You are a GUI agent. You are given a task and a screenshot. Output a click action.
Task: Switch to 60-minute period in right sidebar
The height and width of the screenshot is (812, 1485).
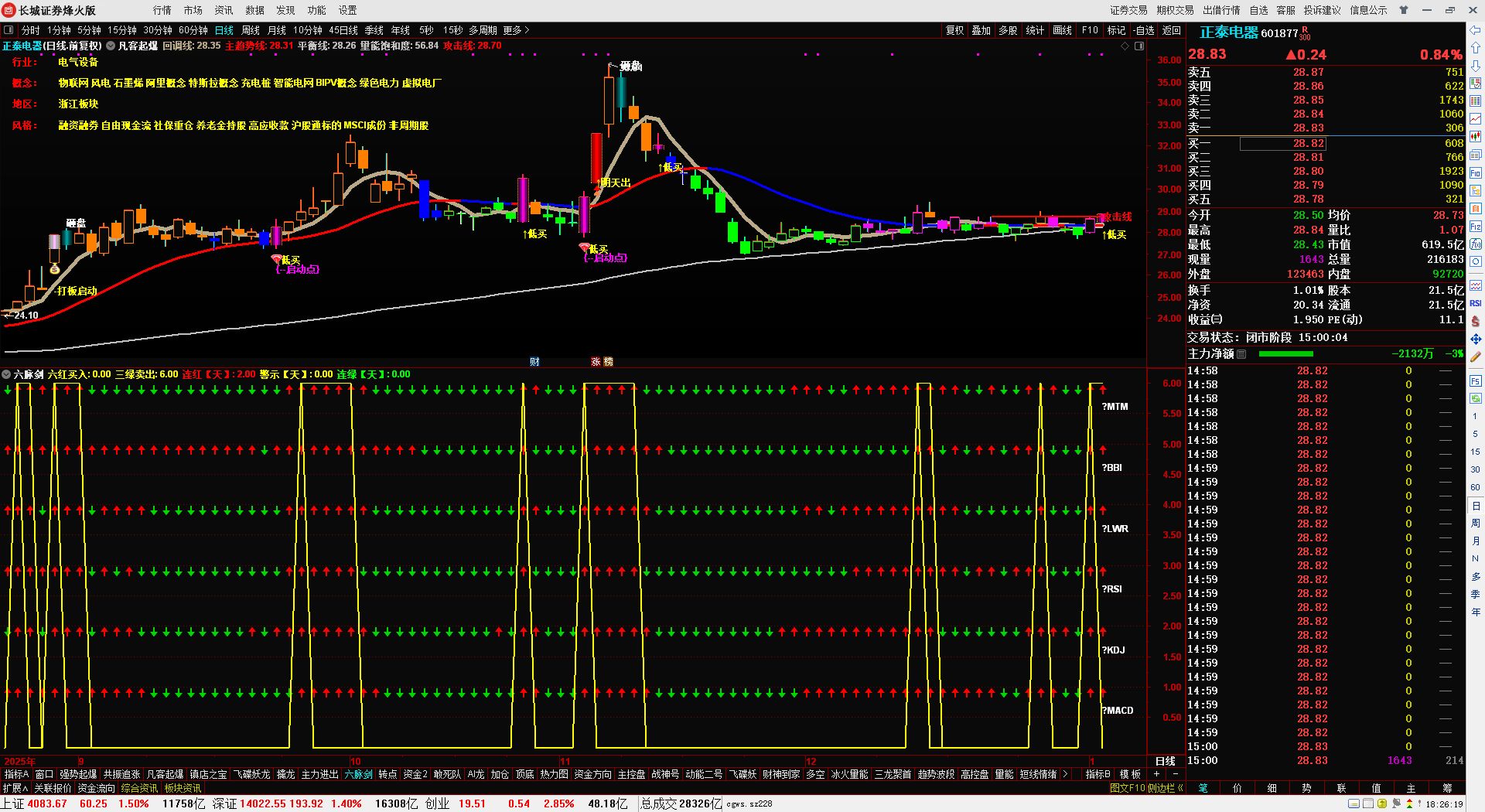(x=1476, y=487)
